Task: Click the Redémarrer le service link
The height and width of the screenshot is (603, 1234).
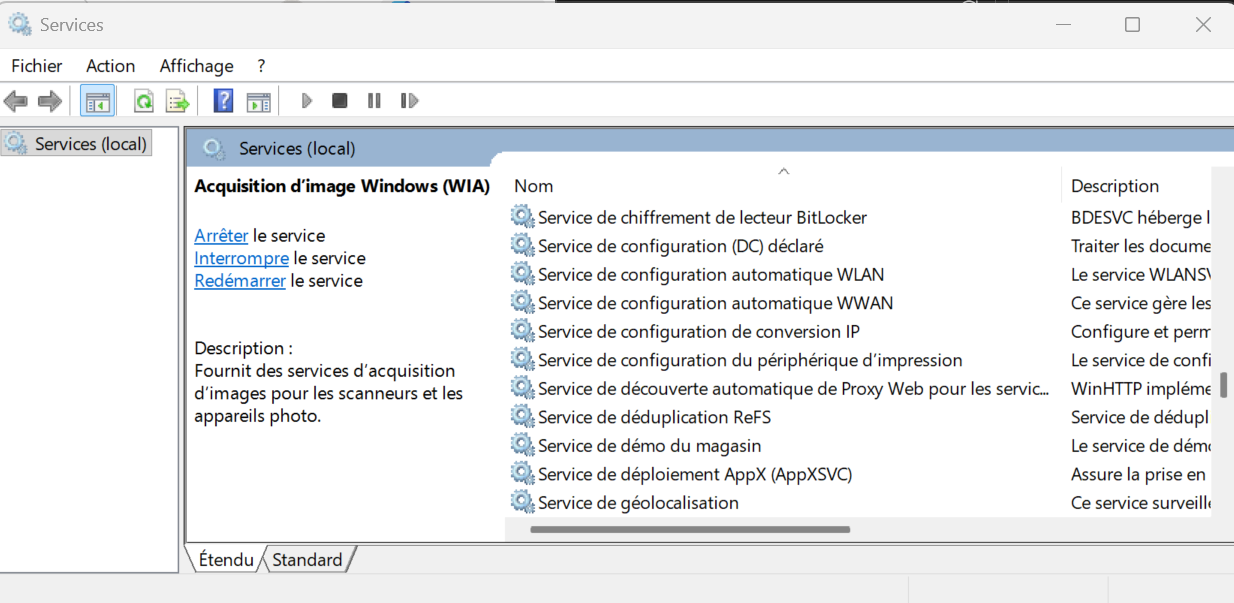Action: (x=240, y=281)
